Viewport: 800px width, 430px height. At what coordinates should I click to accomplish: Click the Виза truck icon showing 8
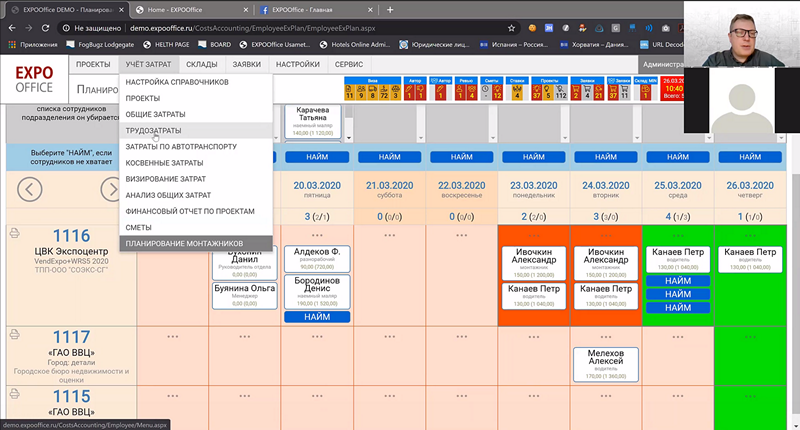point(372,92)
